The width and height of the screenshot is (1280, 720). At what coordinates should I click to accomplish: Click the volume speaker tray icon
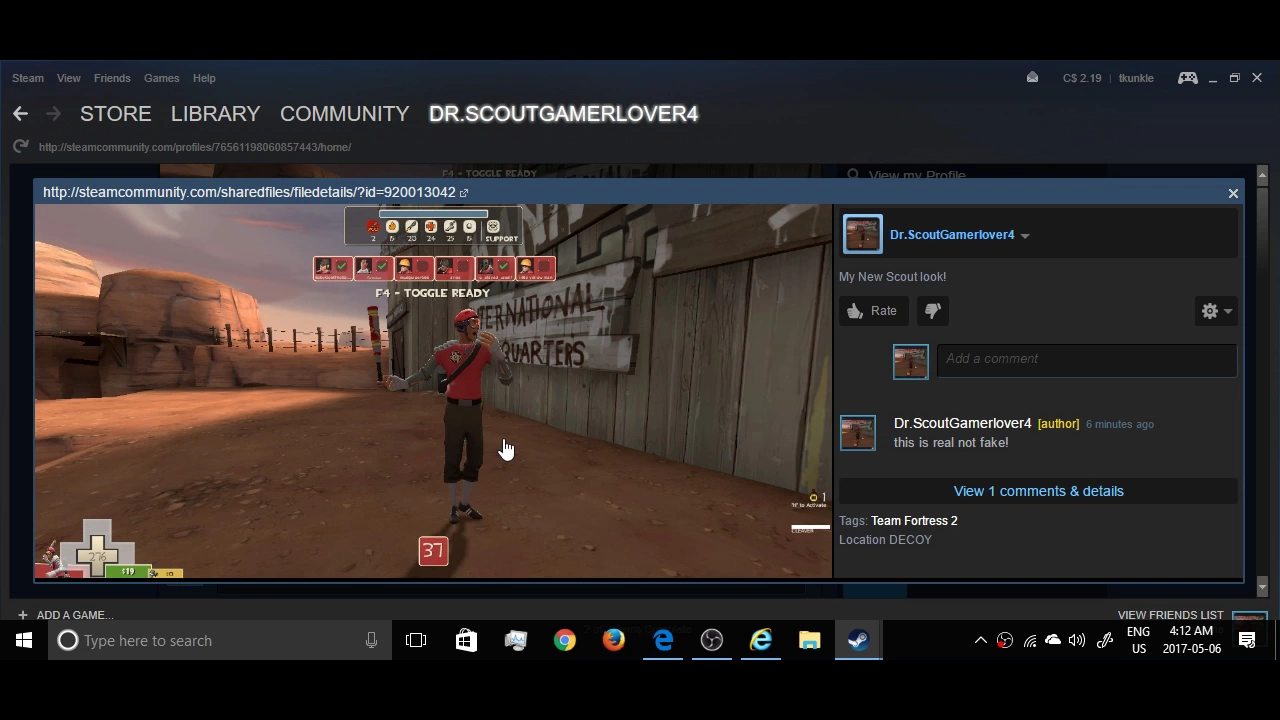[1077, 641]
